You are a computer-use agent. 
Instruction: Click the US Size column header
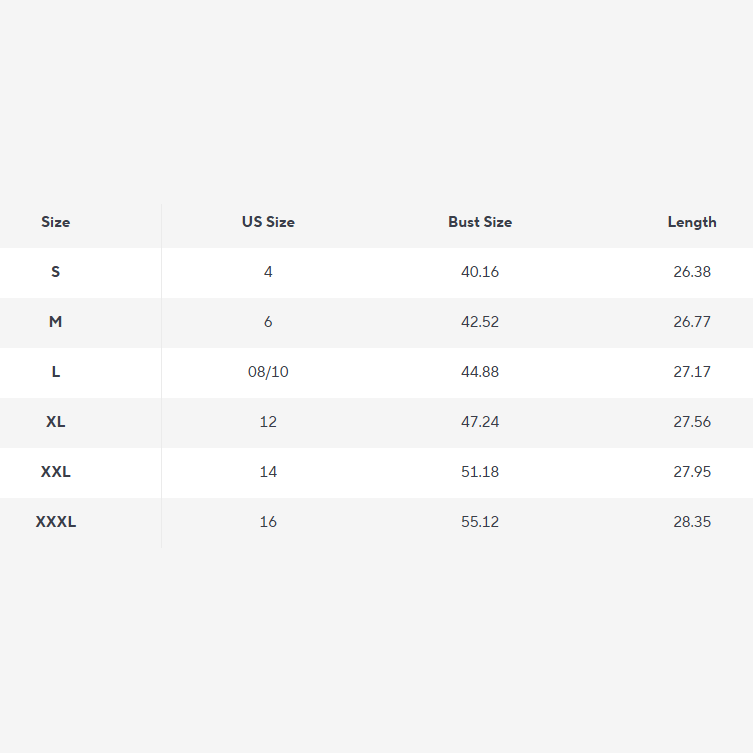pyautogui.click(x=268, y=222)
